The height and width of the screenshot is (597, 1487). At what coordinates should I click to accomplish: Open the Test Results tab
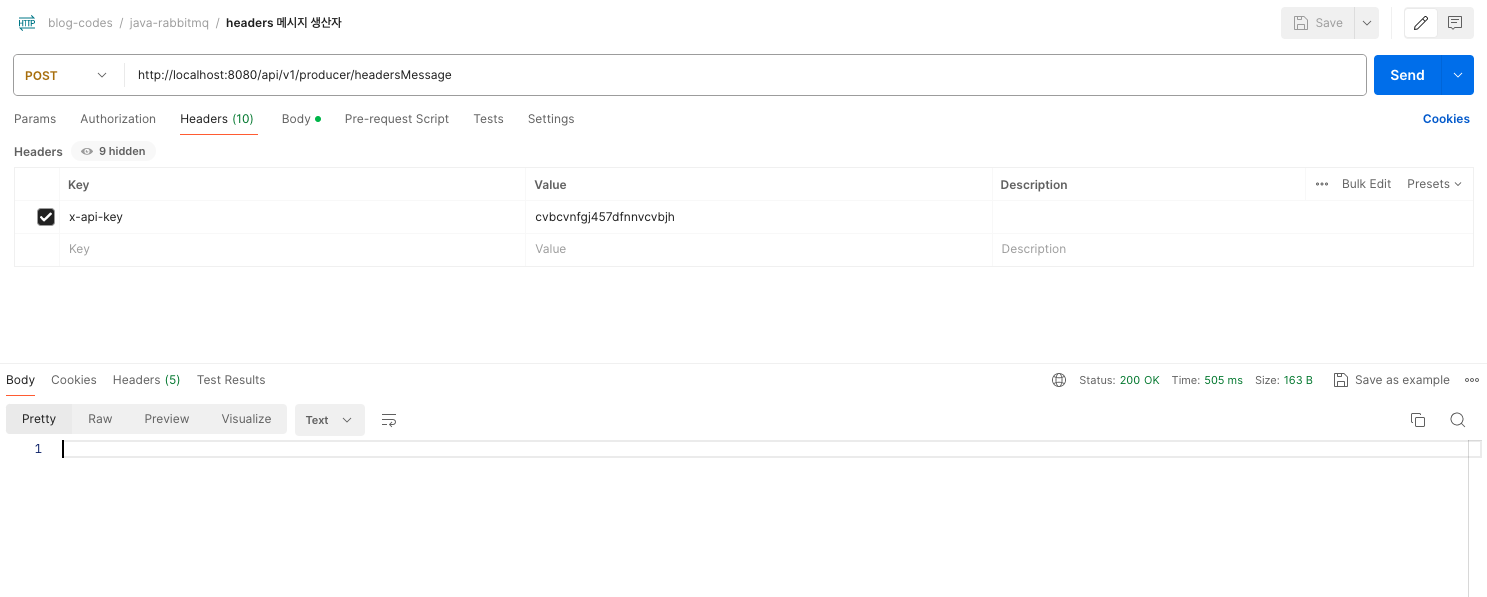click(231, 380)
